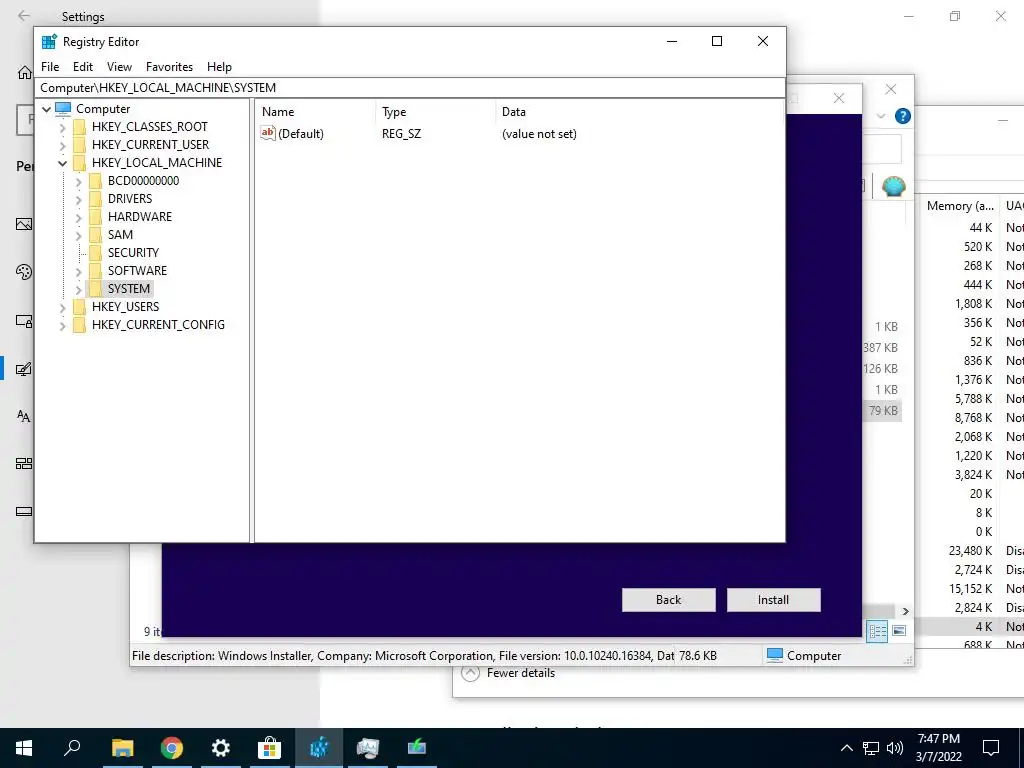Screen dimensions: 1024x768
Task: Open the Edit menu in Registry Editor
Action: click(x=82, y=67)
